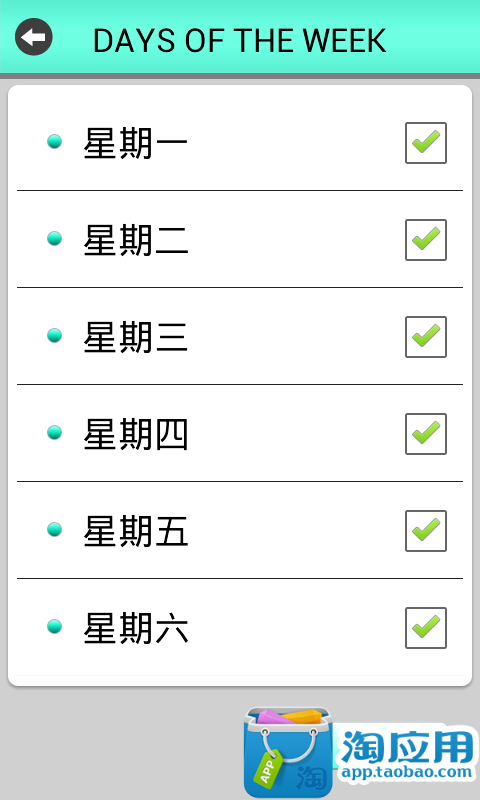Click the teal bullet beside 星期二

pos(55,238)
